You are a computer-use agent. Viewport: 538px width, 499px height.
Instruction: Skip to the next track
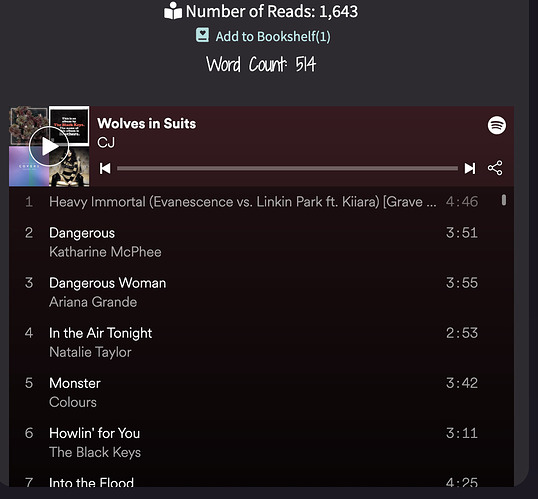pos(470,169)
